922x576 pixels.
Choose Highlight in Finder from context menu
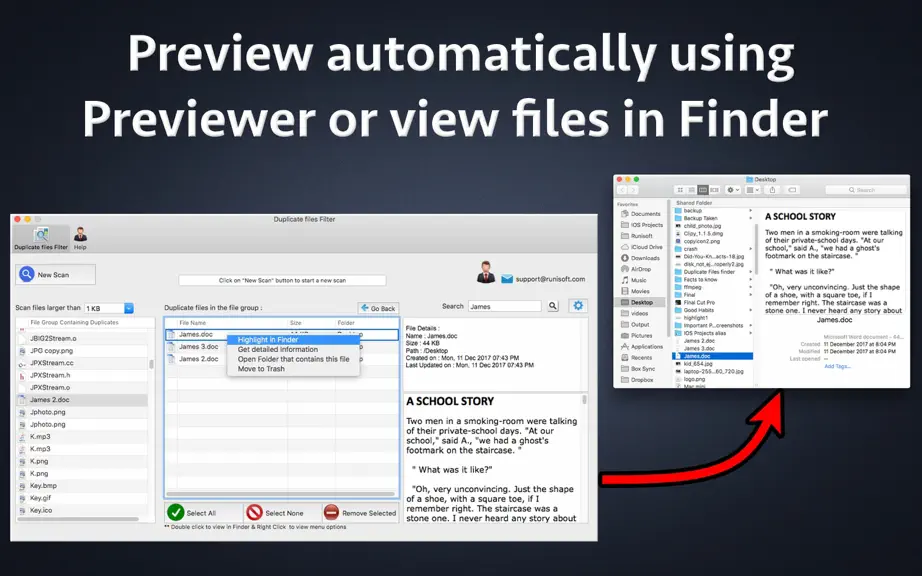(x=293, y=340)
